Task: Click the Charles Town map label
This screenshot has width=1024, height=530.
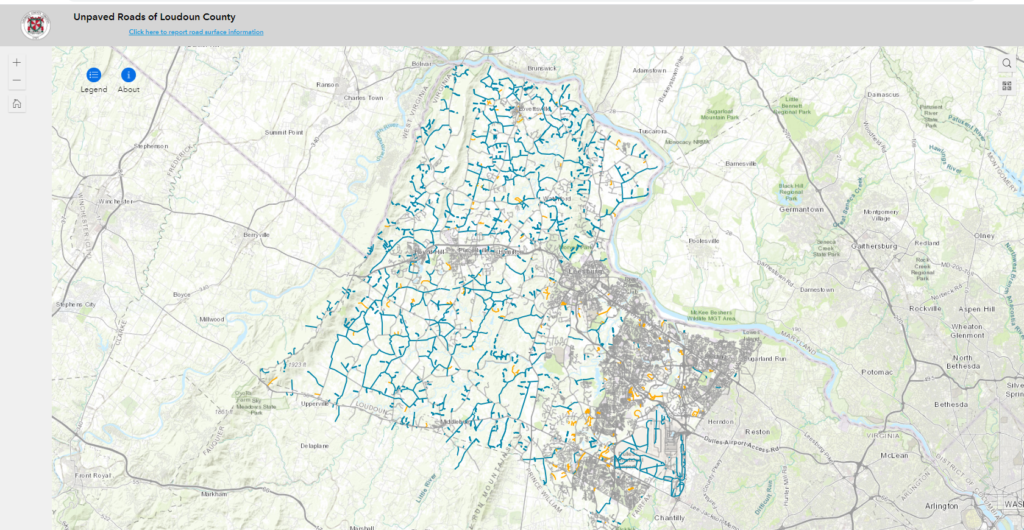Action: (363, 98)
